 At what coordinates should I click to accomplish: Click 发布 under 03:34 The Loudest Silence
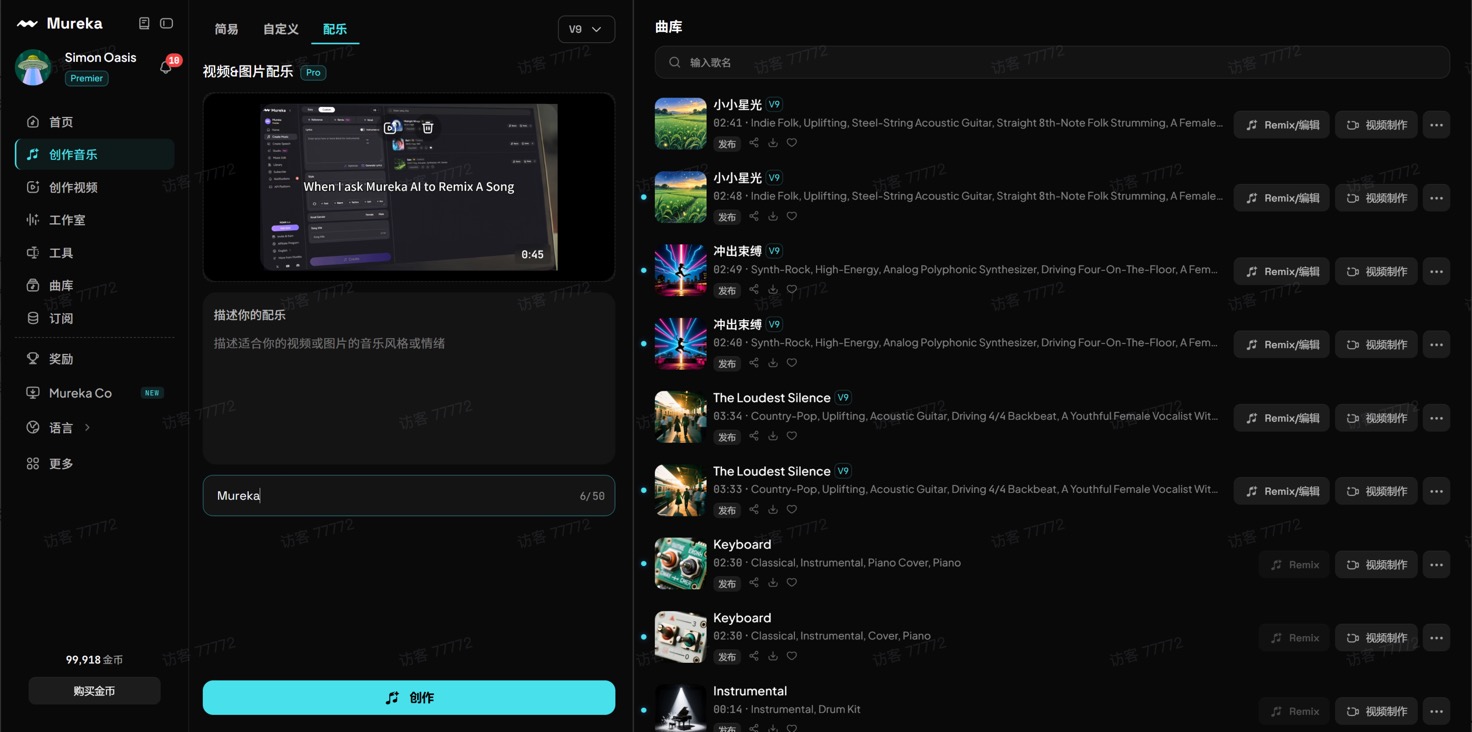727,437
